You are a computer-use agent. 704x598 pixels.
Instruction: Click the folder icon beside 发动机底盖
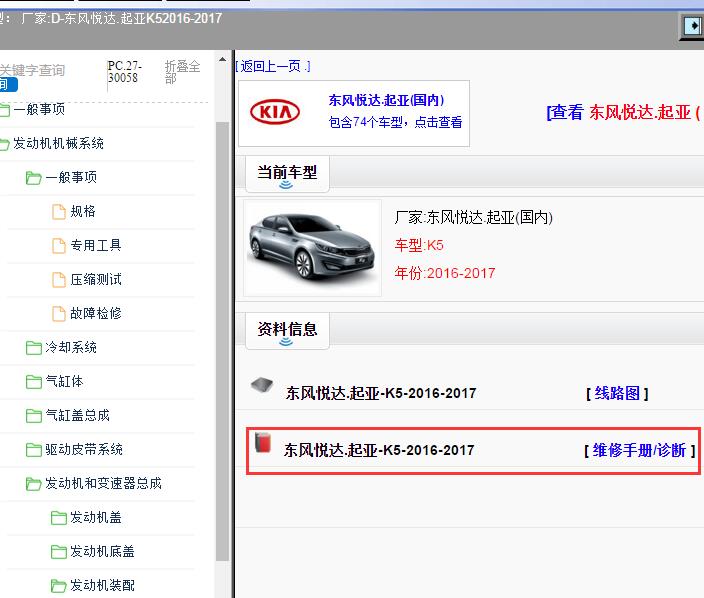(59, 552)
